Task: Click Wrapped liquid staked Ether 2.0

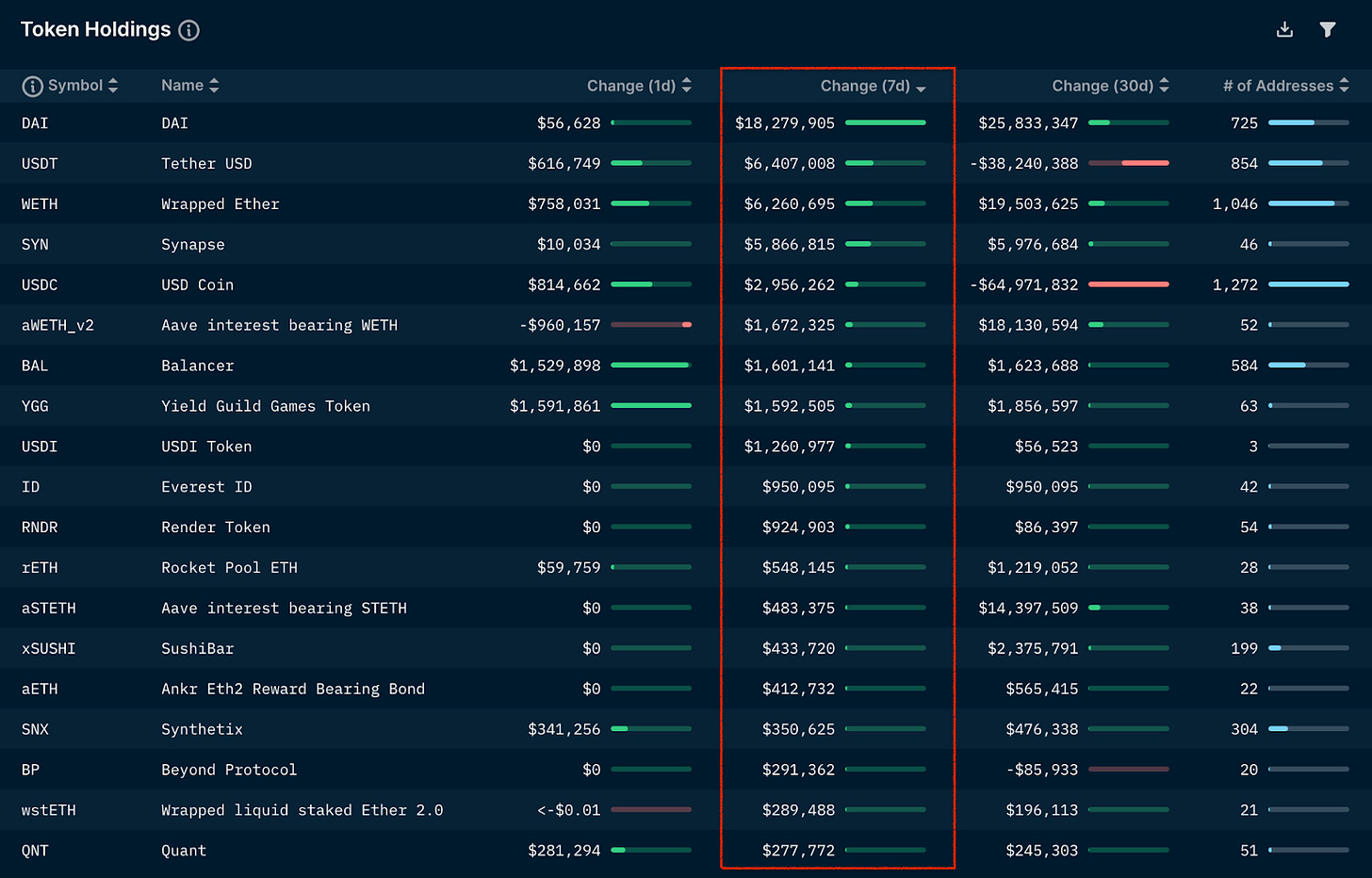Action: click(302, 811)
